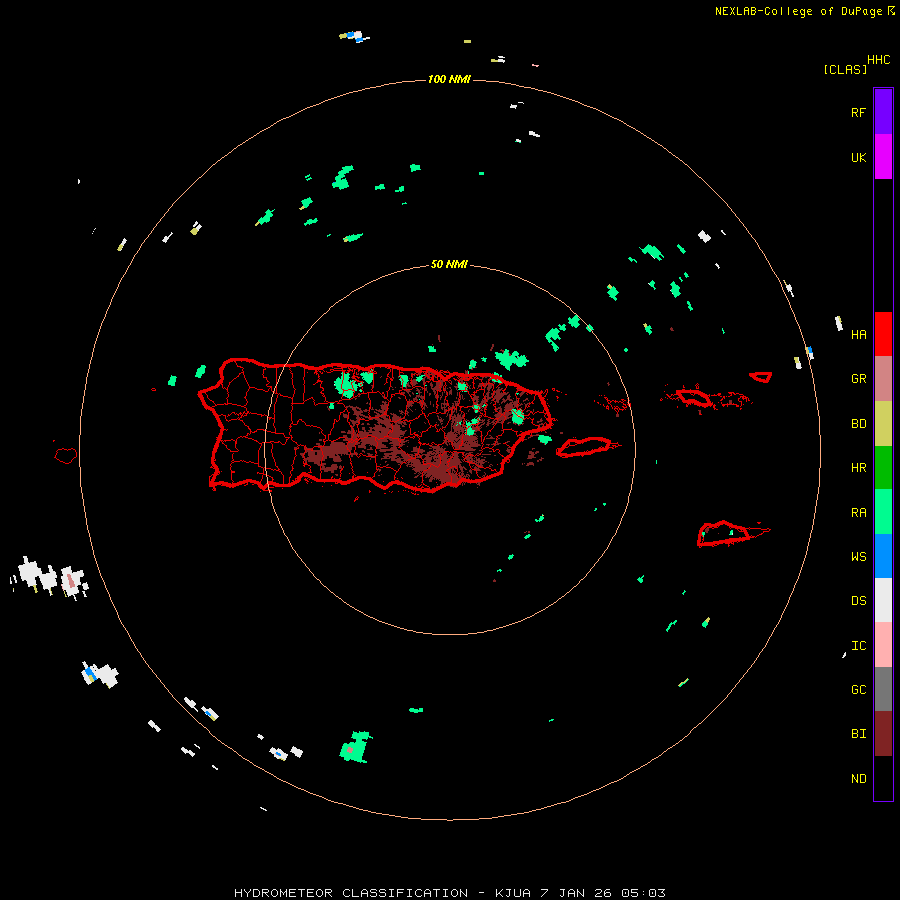Click the WS blue legend swatch
Viewport: 900px width, 900px height.
[x=883, y=556]
